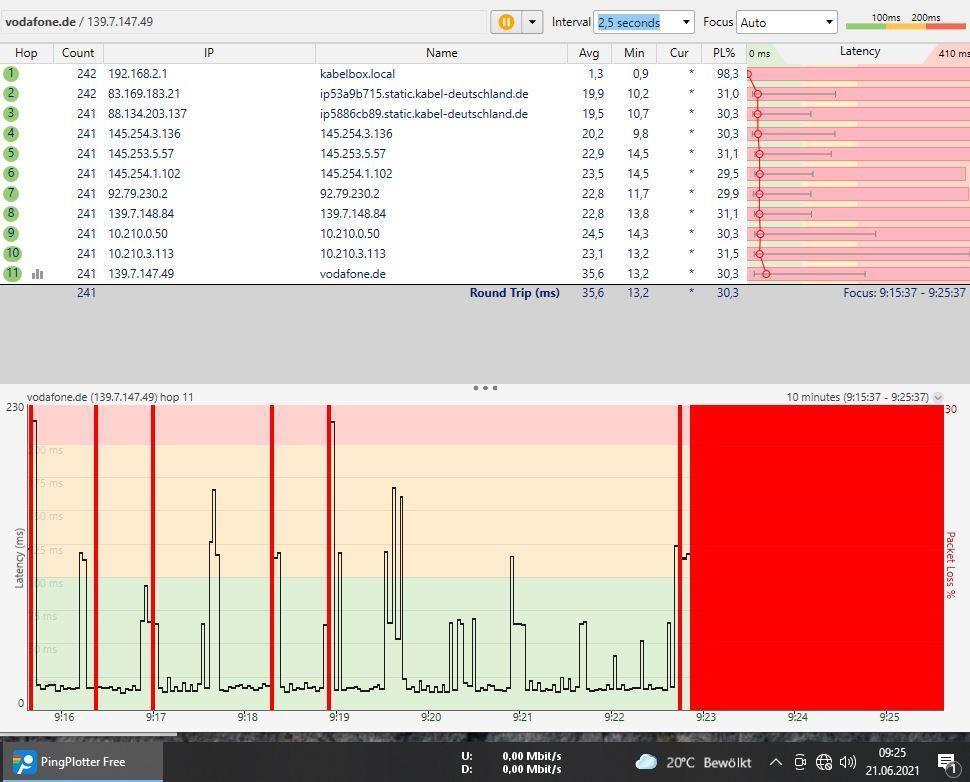Select the IP cell 10.210.0.50
This screenshot has width=970, height=782.
point(138,233)
